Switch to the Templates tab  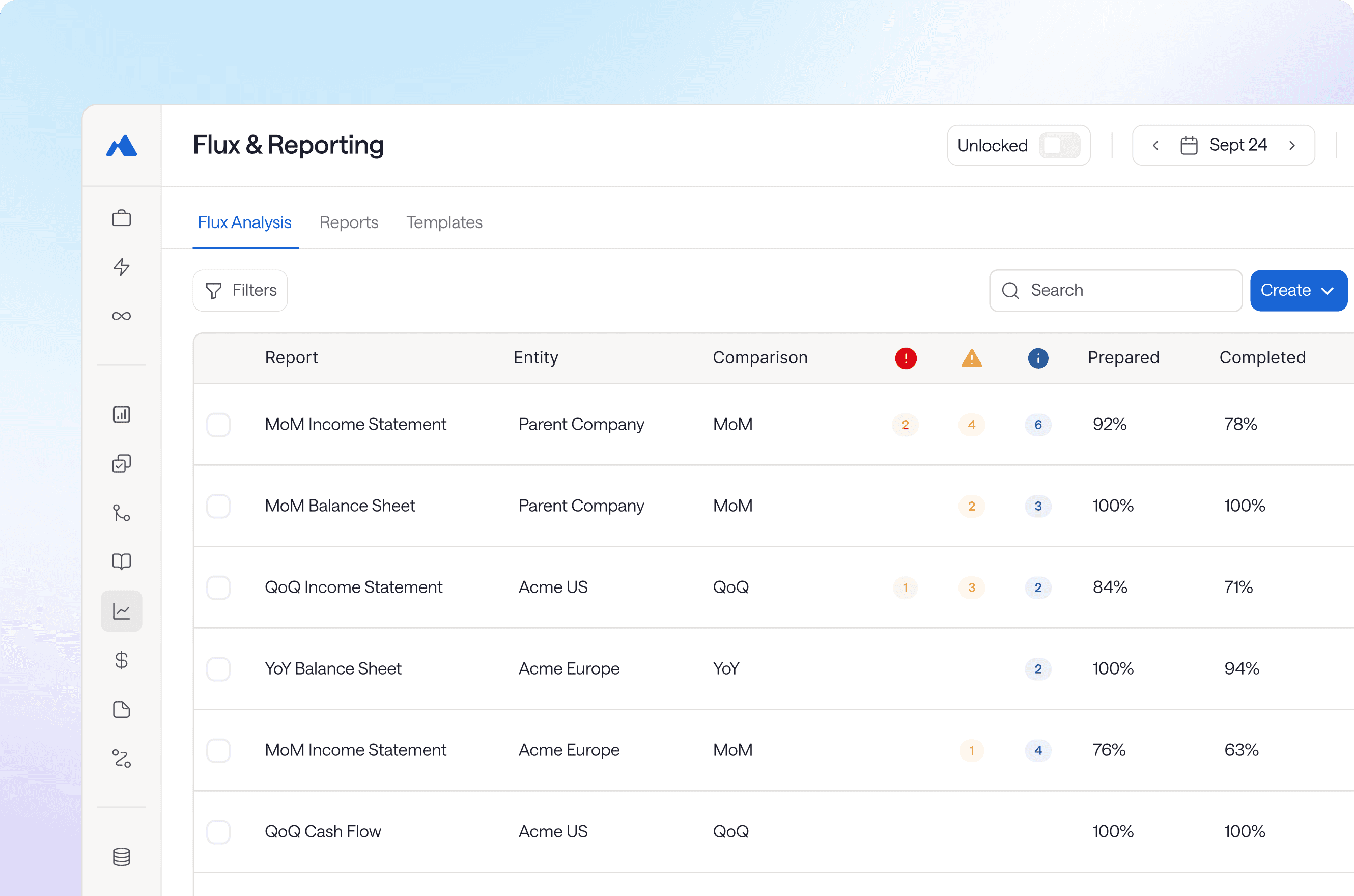(444, 222)
